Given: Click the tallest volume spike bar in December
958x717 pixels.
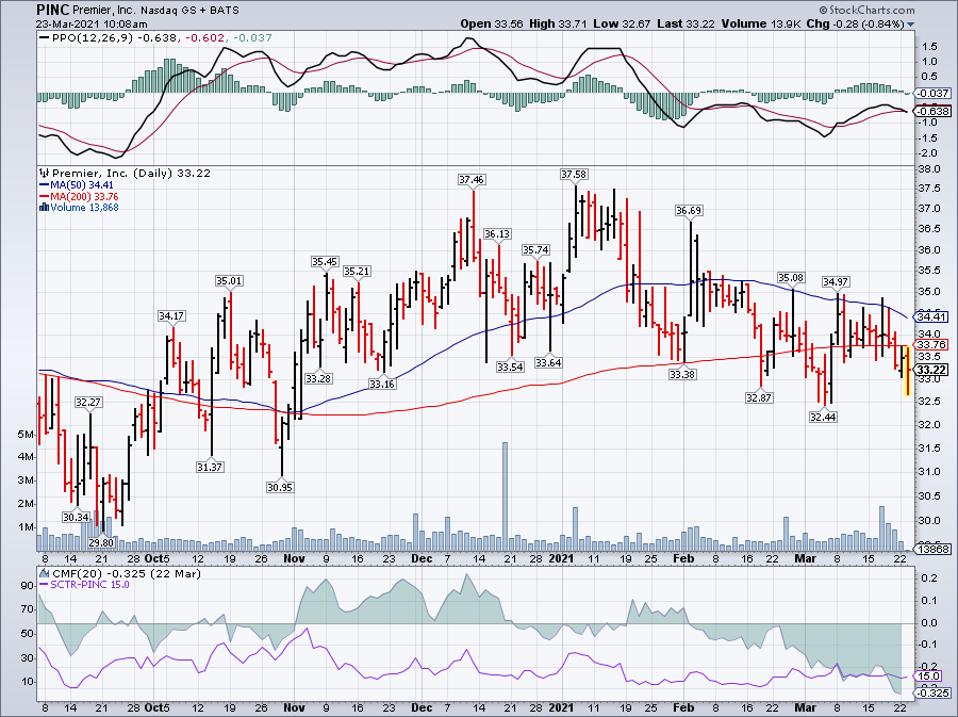Looking at the screenshot, I should [x=505, y=497].
